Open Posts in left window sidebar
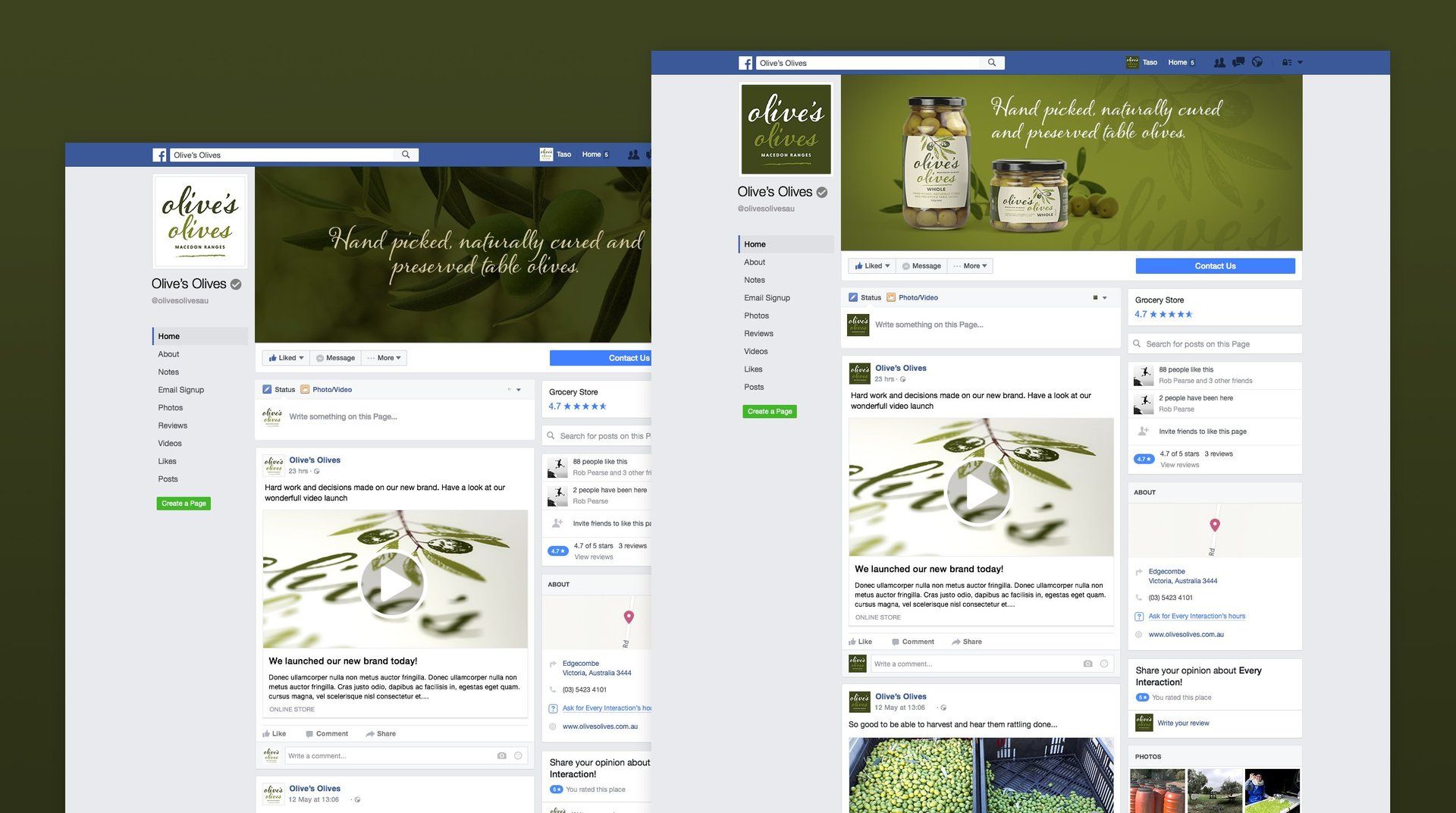 (x=168, y=479)
